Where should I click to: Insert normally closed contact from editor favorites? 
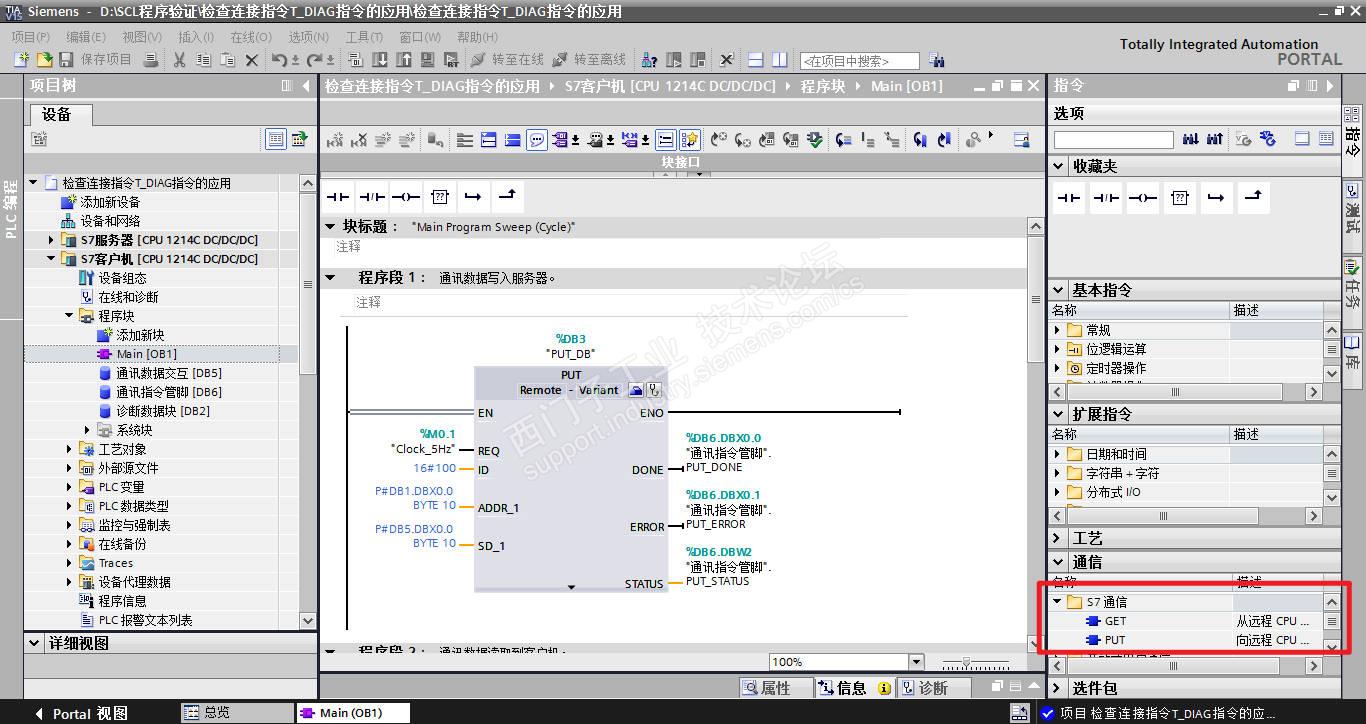tap(372, 197)
